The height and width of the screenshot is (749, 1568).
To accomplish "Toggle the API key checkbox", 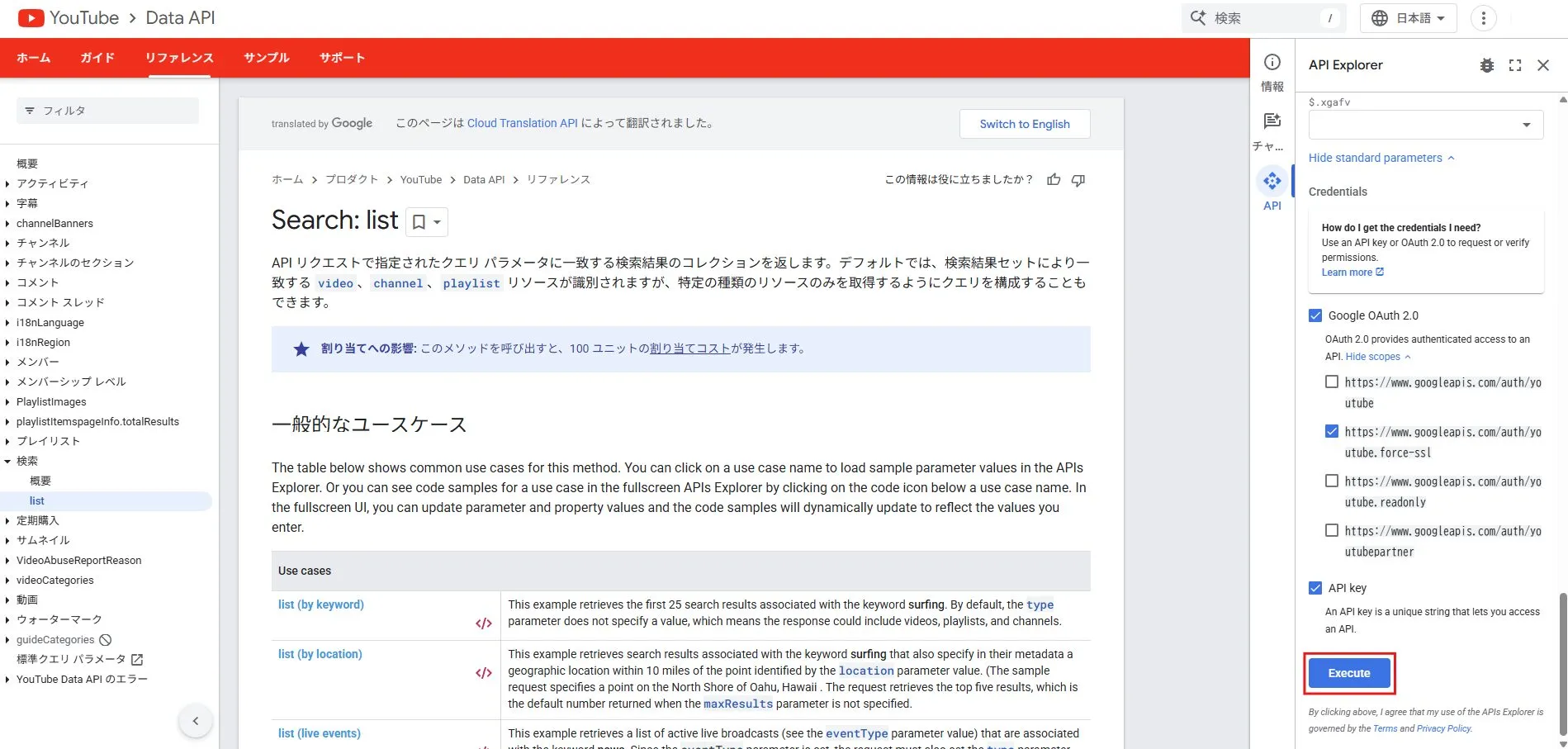I will click(1315, 588).
